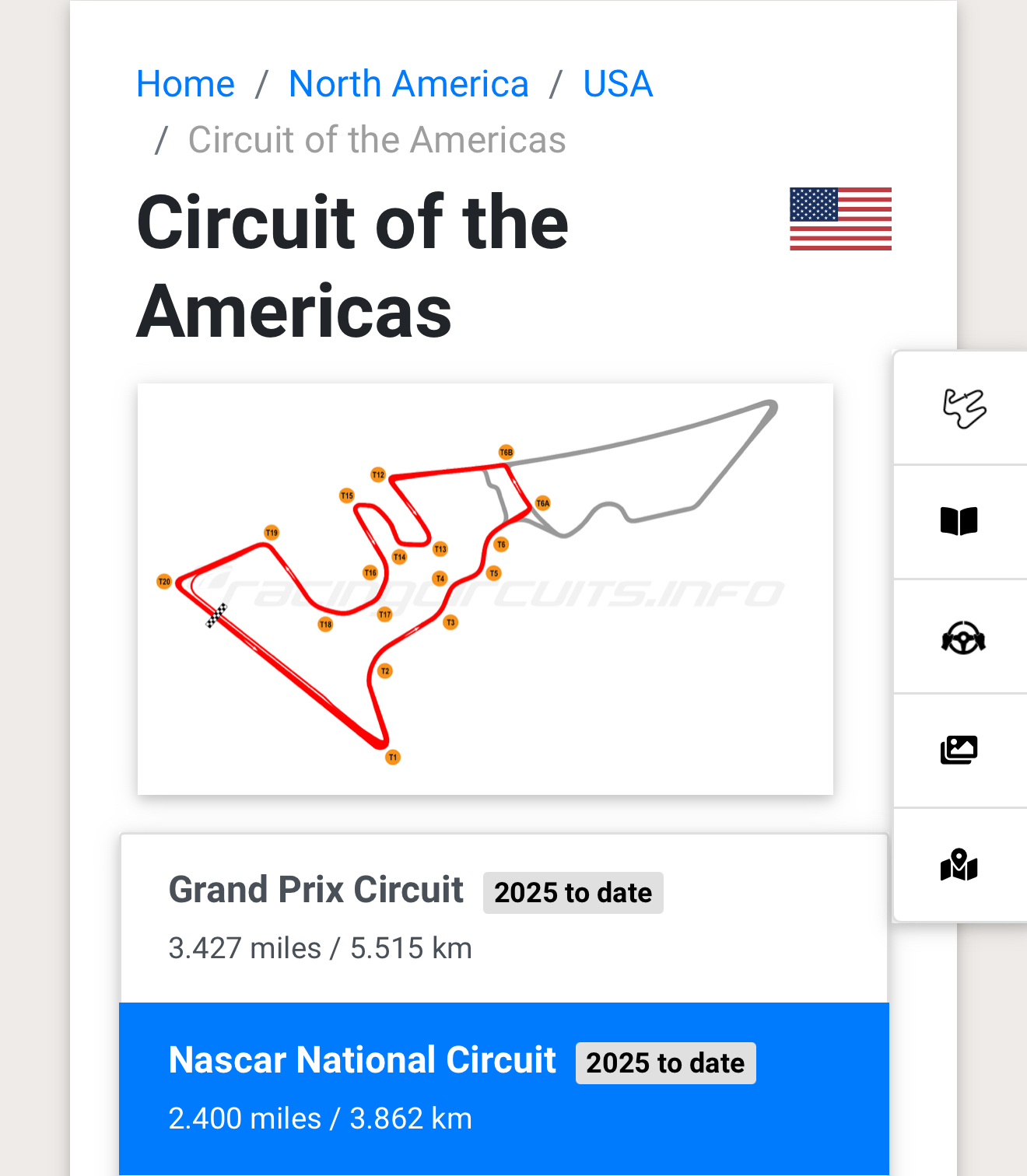Click the United States flag icon
1027x1176 pixels.
[840, 219]
